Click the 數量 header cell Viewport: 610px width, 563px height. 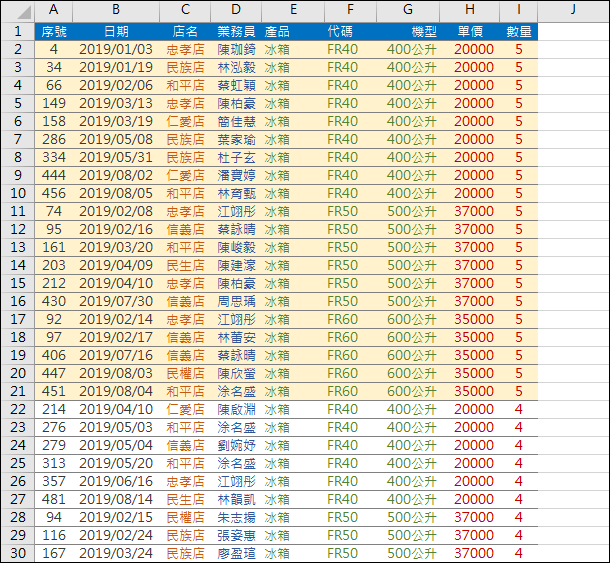point(519,31)
